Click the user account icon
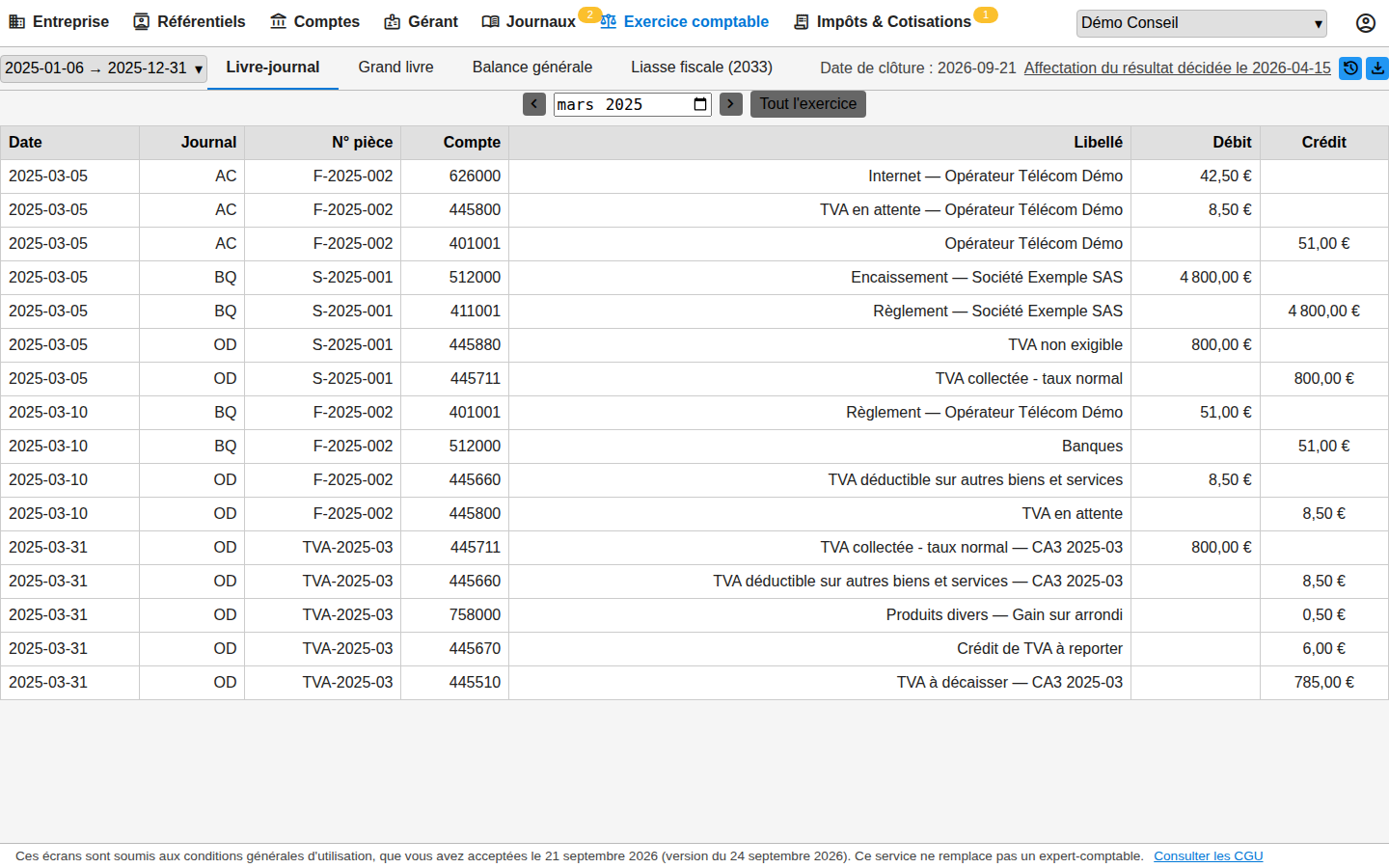The height and width of the screenshot is (868, 1389). pyautogui.click(x=1365, y=23)
